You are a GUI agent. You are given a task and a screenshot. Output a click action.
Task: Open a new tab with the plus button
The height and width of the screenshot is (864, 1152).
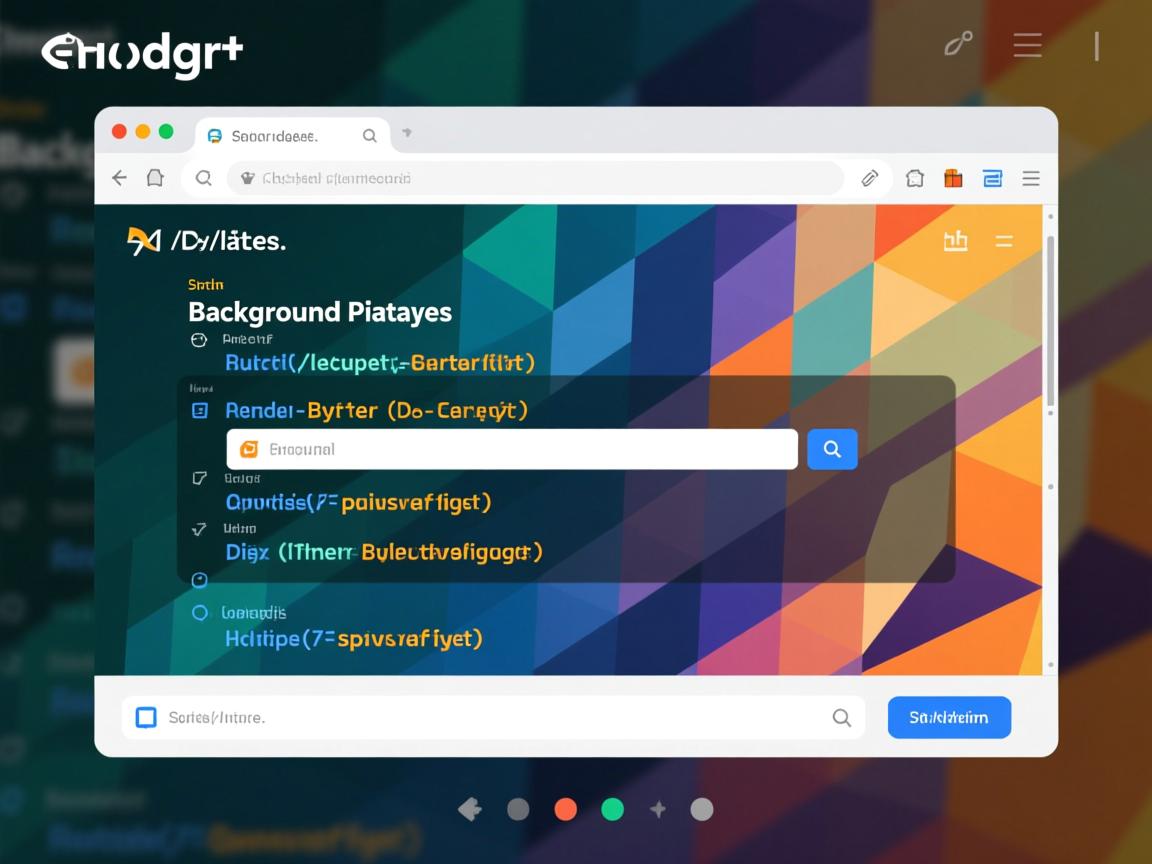pos(407,133)
